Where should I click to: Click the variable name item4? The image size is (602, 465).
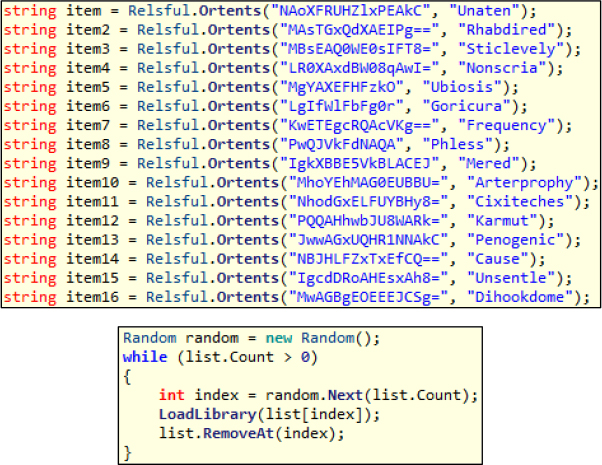[x=81, y=68]
